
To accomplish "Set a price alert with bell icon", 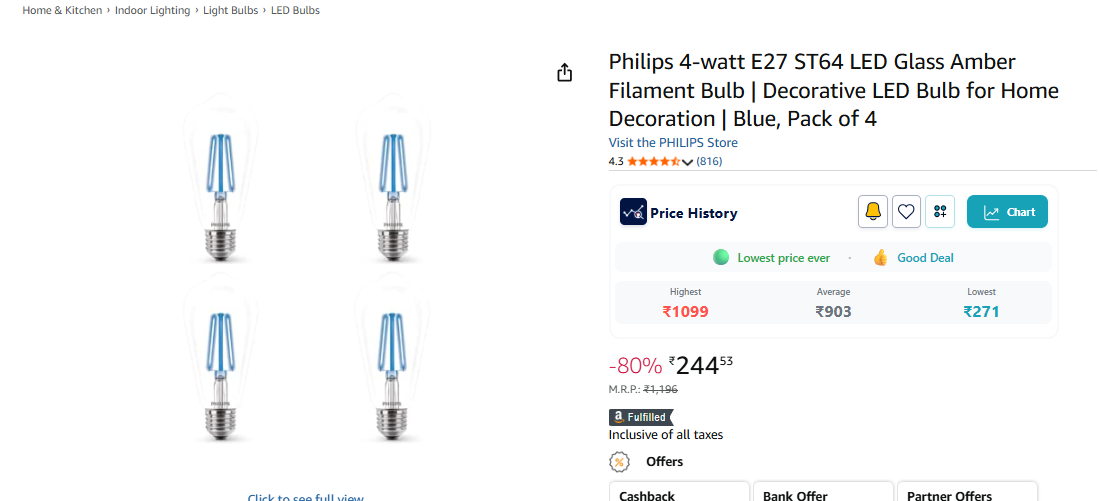I will click(x=873, y=211).
